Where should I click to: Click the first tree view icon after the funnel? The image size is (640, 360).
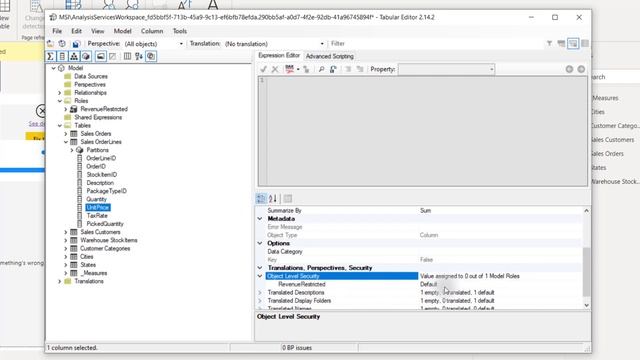(561, 43)
